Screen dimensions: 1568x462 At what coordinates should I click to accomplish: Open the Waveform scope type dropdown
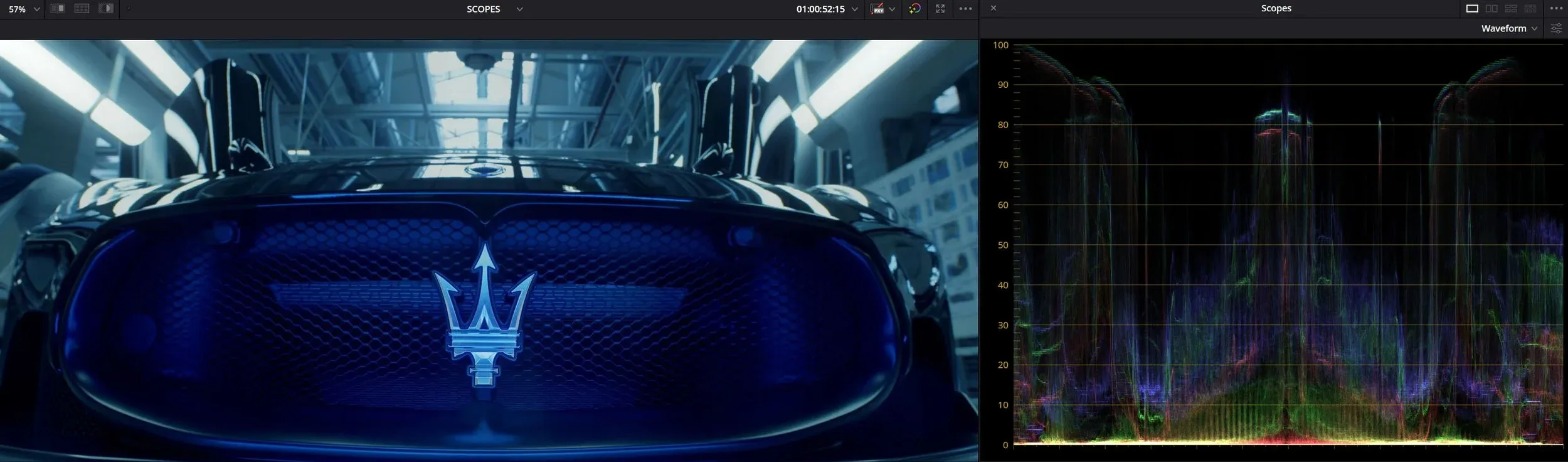coord(1509,28)
